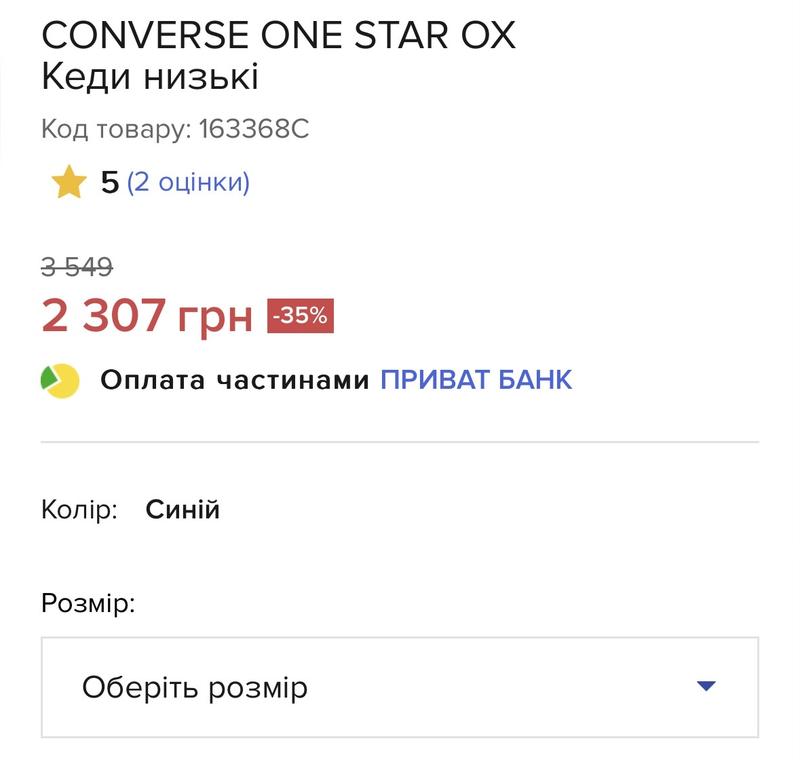Open the 'Оберіть розмір' size dropdown
The image size is (800, 760).
tap(399, 687)
